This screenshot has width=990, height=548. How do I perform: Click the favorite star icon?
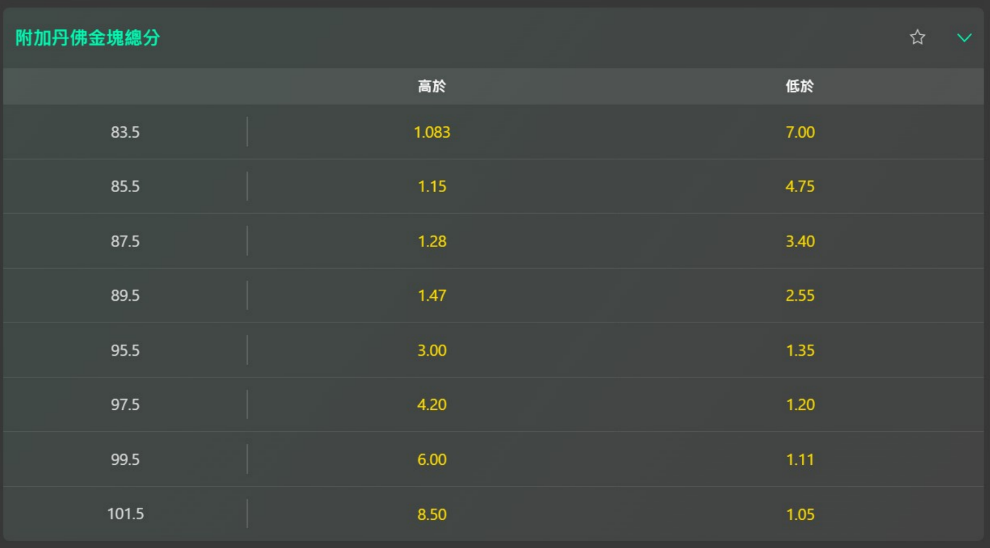coord(917,37)
